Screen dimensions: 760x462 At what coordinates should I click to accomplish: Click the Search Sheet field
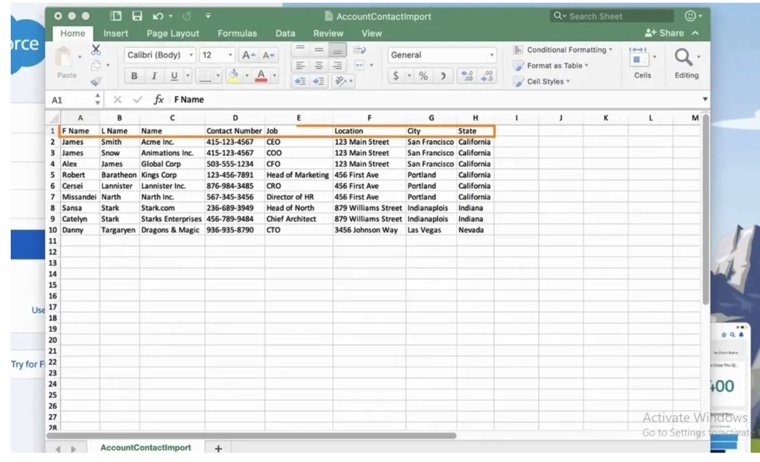point(612,16)
